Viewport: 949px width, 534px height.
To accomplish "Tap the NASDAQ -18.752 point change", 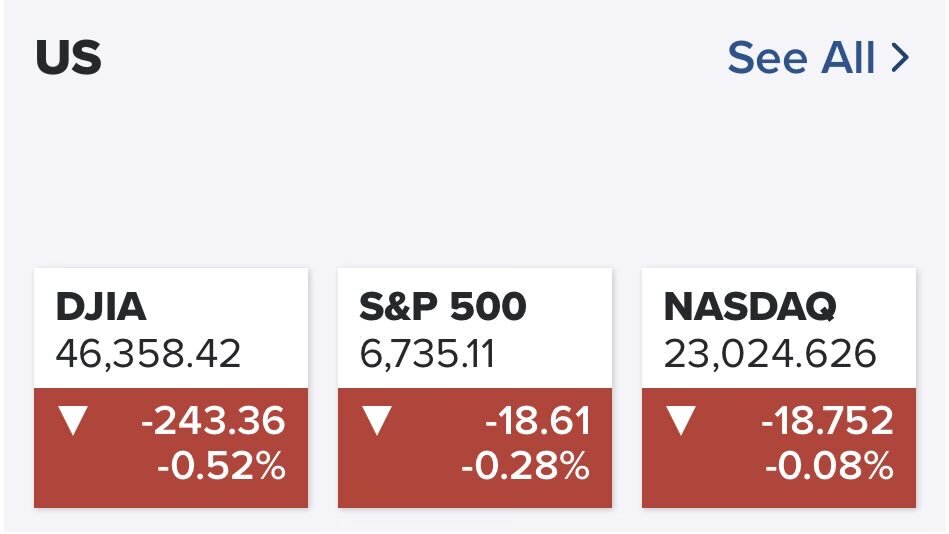I will pyautogui.click(x=826, y=422).
